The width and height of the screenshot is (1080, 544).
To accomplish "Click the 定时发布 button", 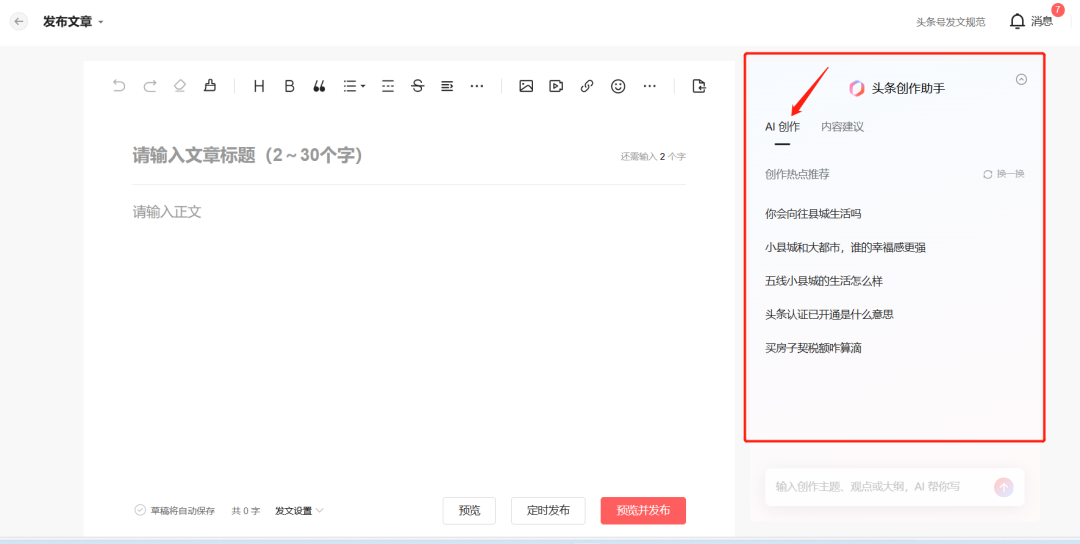I will point(548,511).
